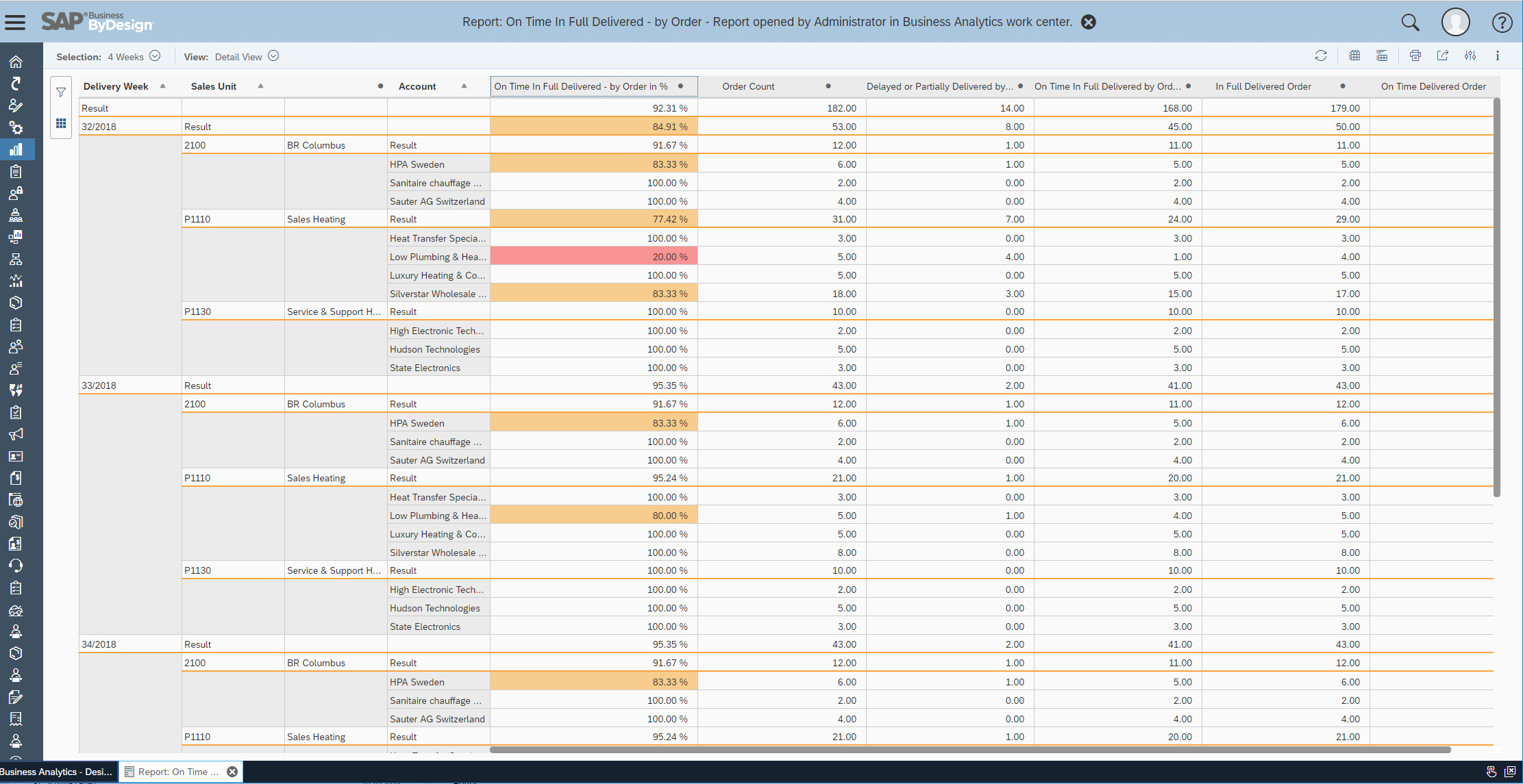Screen dimensions: 1523x784
Task: Click the bottom-right window restore icon
Action: pos(1510,772)
